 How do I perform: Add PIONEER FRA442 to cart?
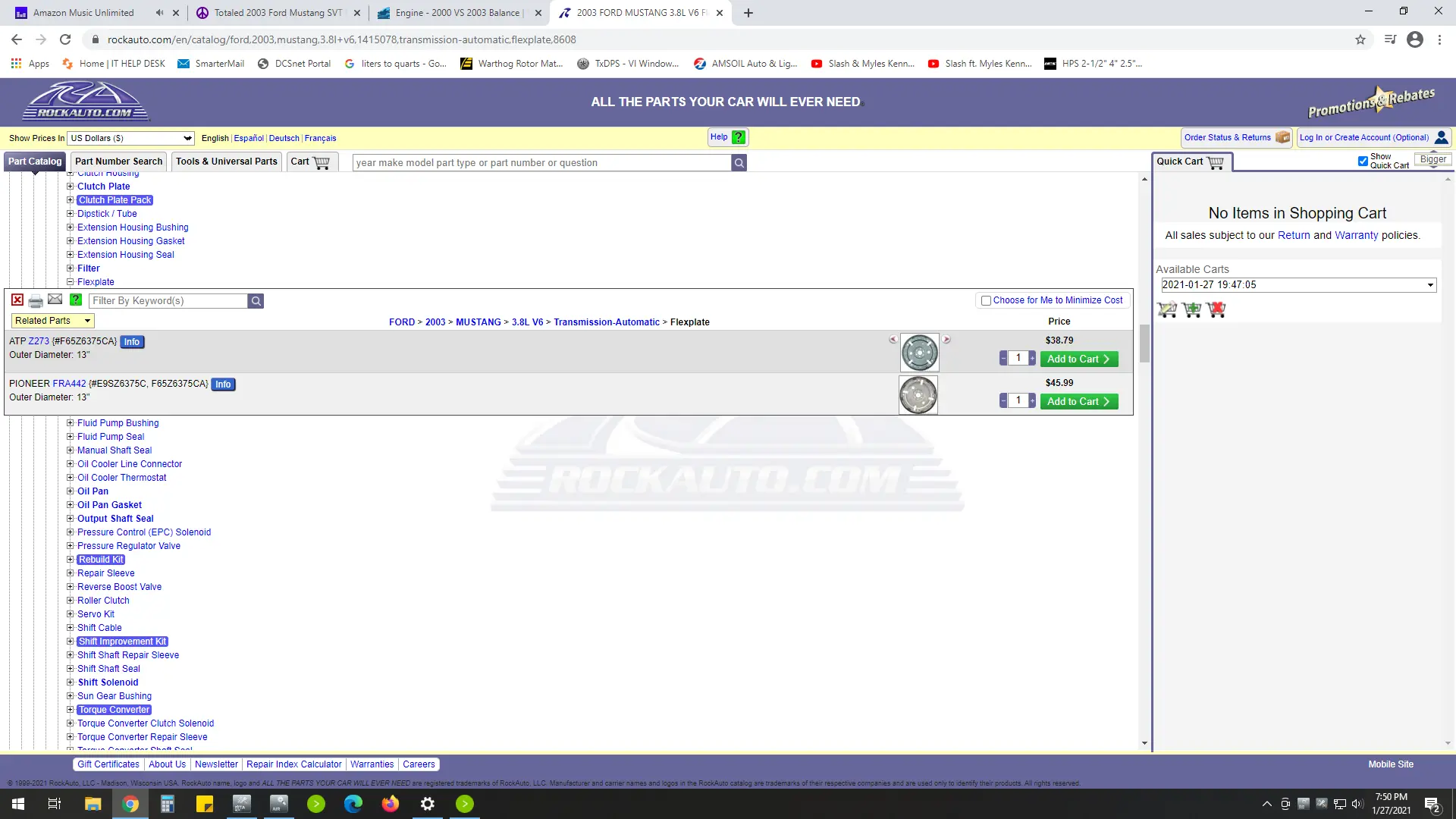click(x=1079, y=402)
